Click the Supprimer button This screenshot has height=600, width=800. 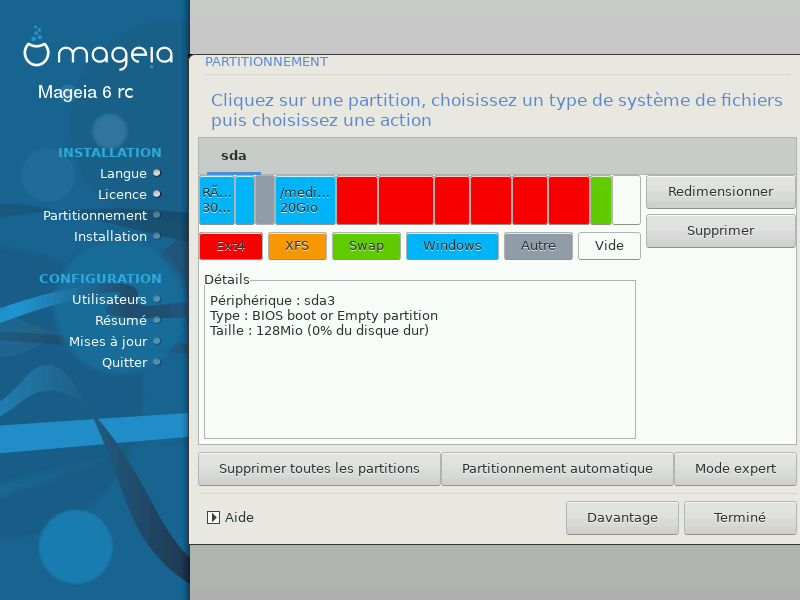(x=720, y=231)
